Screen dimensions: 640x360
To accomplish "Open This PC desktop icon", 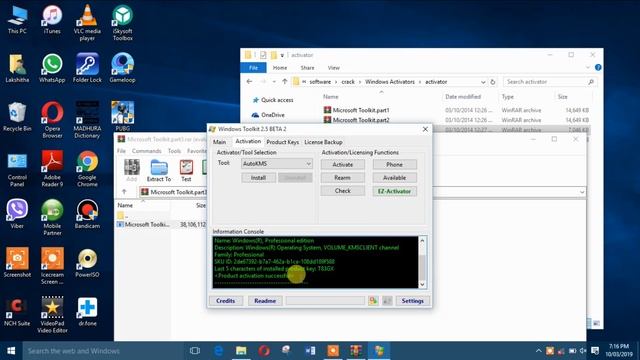I will (17, 20).
